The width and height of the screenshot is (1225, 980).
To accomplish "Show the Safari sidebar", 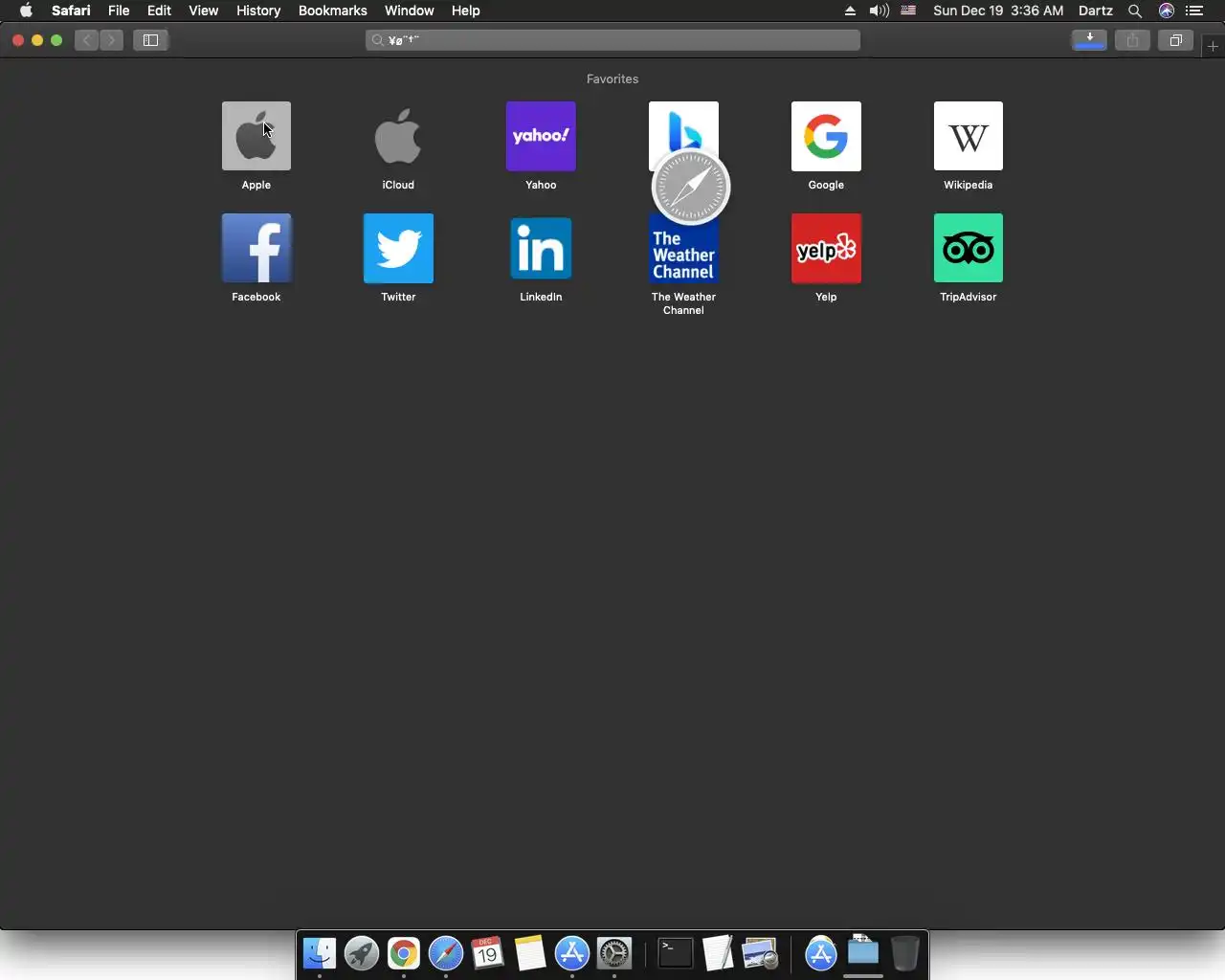I will click(150, 40).
